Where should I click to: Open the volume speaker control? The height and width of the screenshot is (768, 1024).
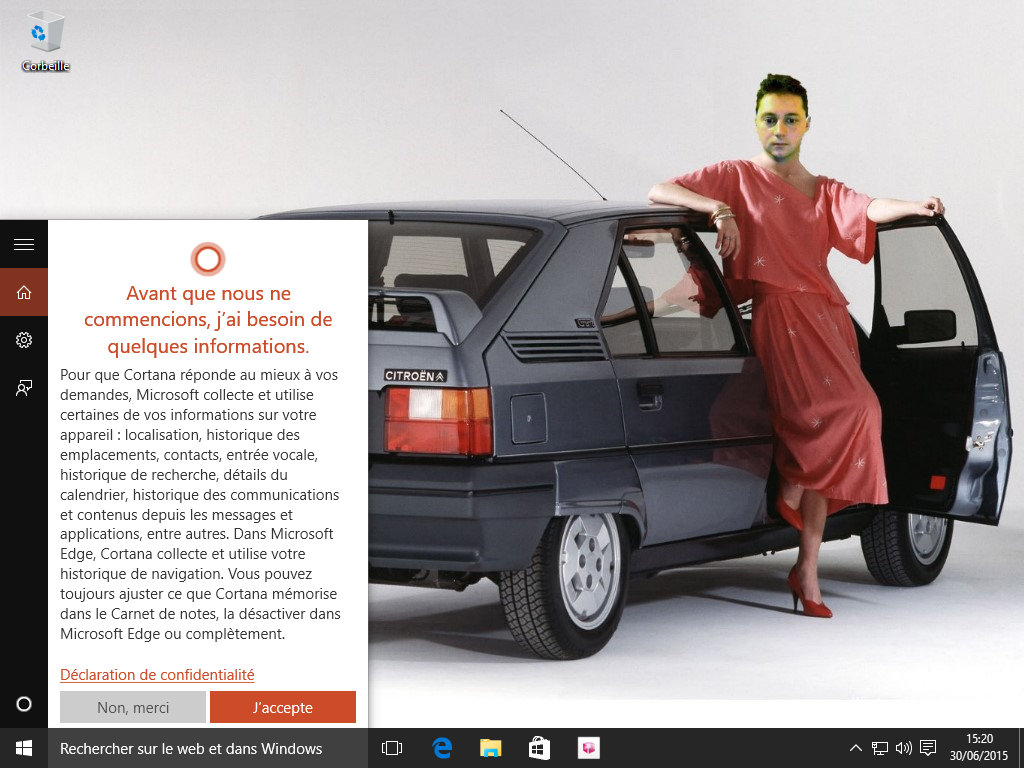click(904, 748)
